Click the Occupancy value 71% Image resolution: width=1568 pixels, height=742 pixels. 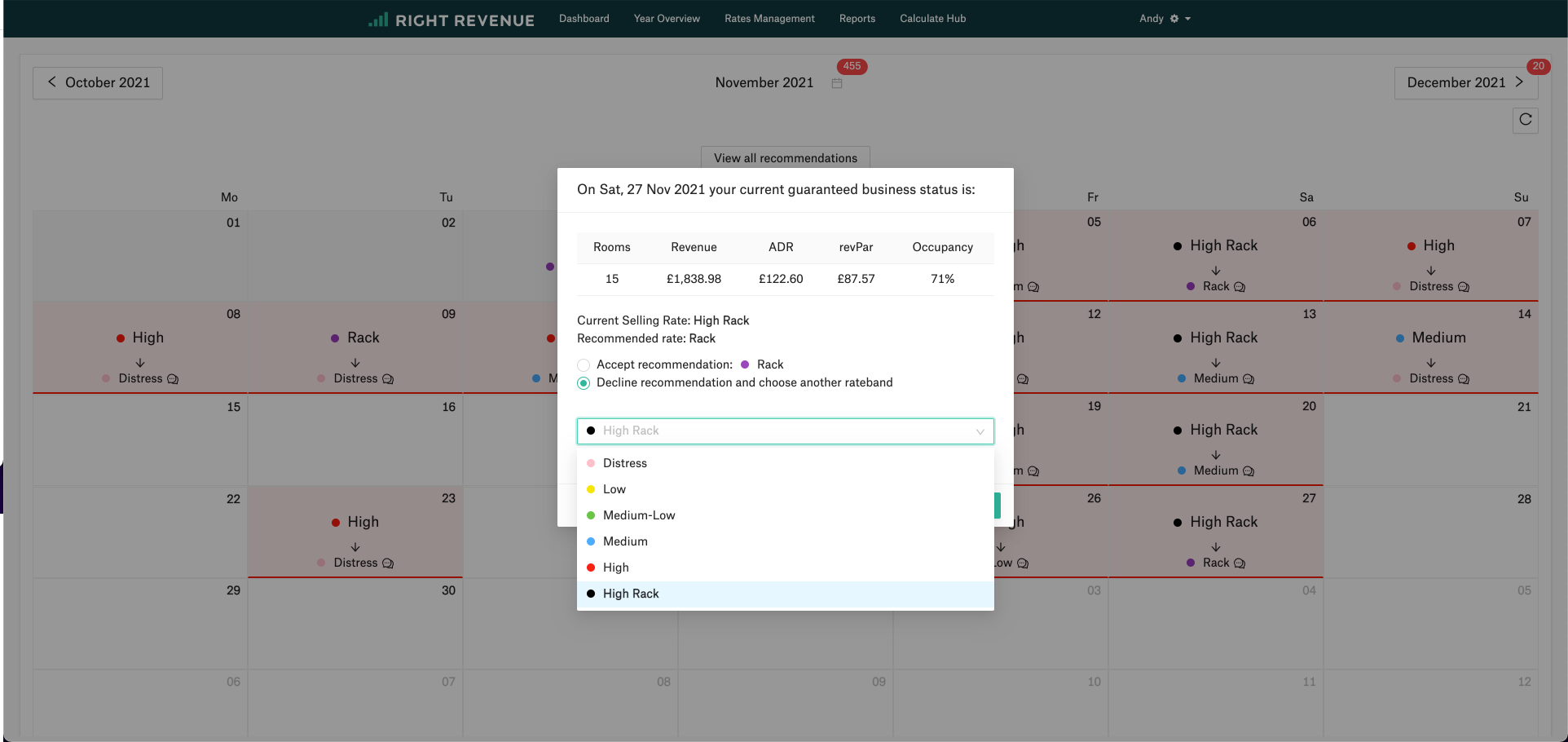(x=943, y=279)
